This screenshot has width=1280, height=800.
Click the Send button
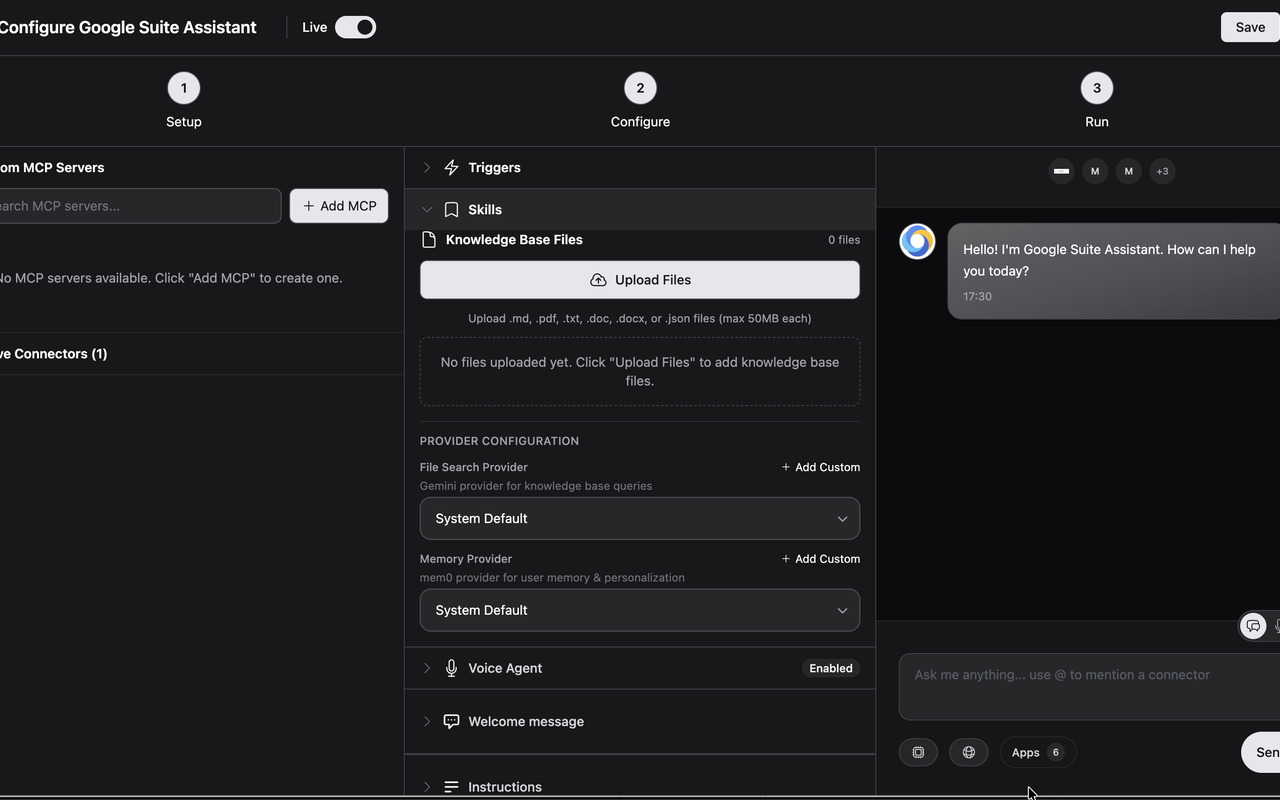[1261, 752]
